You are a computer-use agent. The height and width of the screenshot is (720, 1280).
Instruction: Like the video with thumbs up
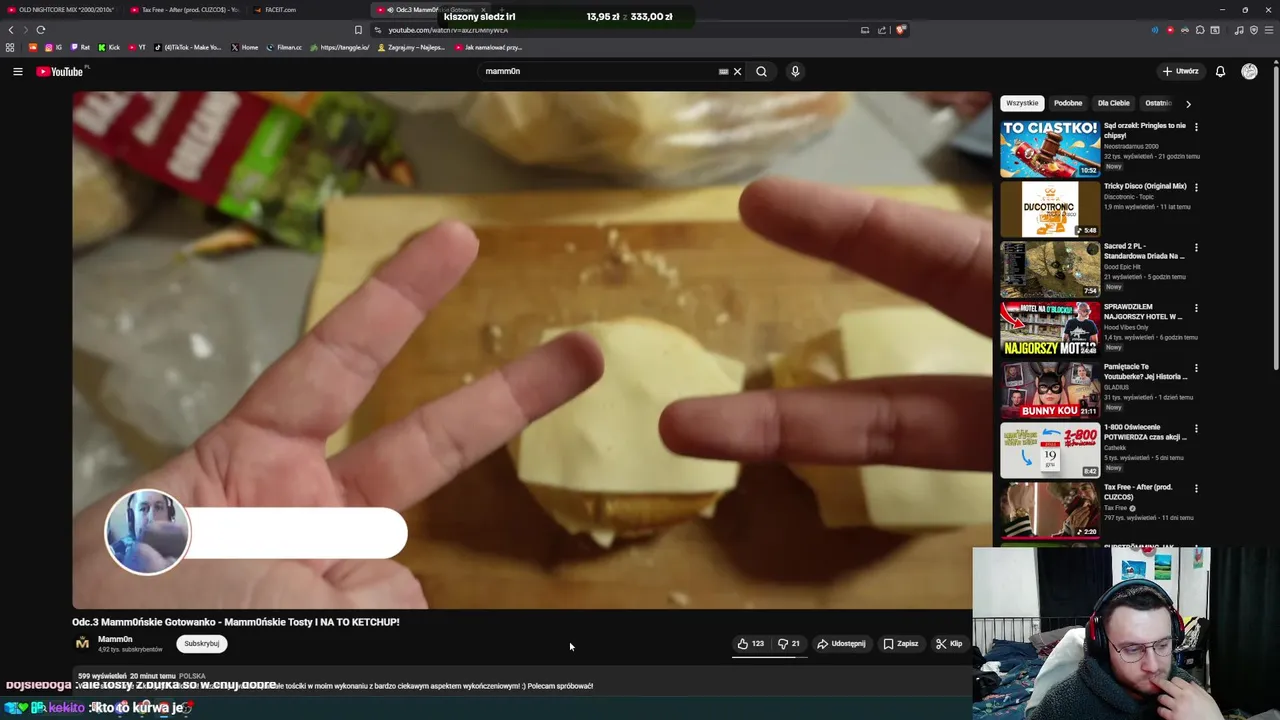coord(750,644)
